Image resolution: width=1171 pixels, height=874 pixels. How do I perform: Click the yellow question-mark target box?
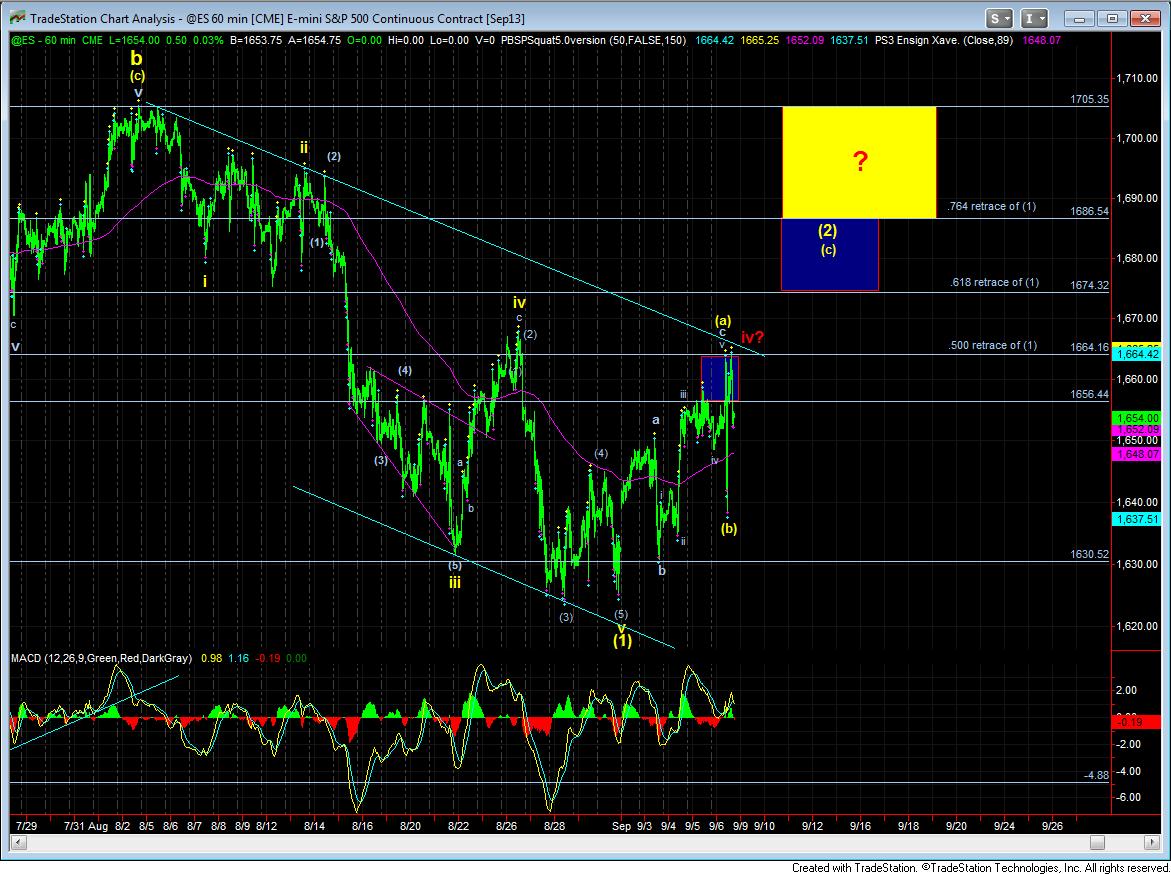(859, 162)
